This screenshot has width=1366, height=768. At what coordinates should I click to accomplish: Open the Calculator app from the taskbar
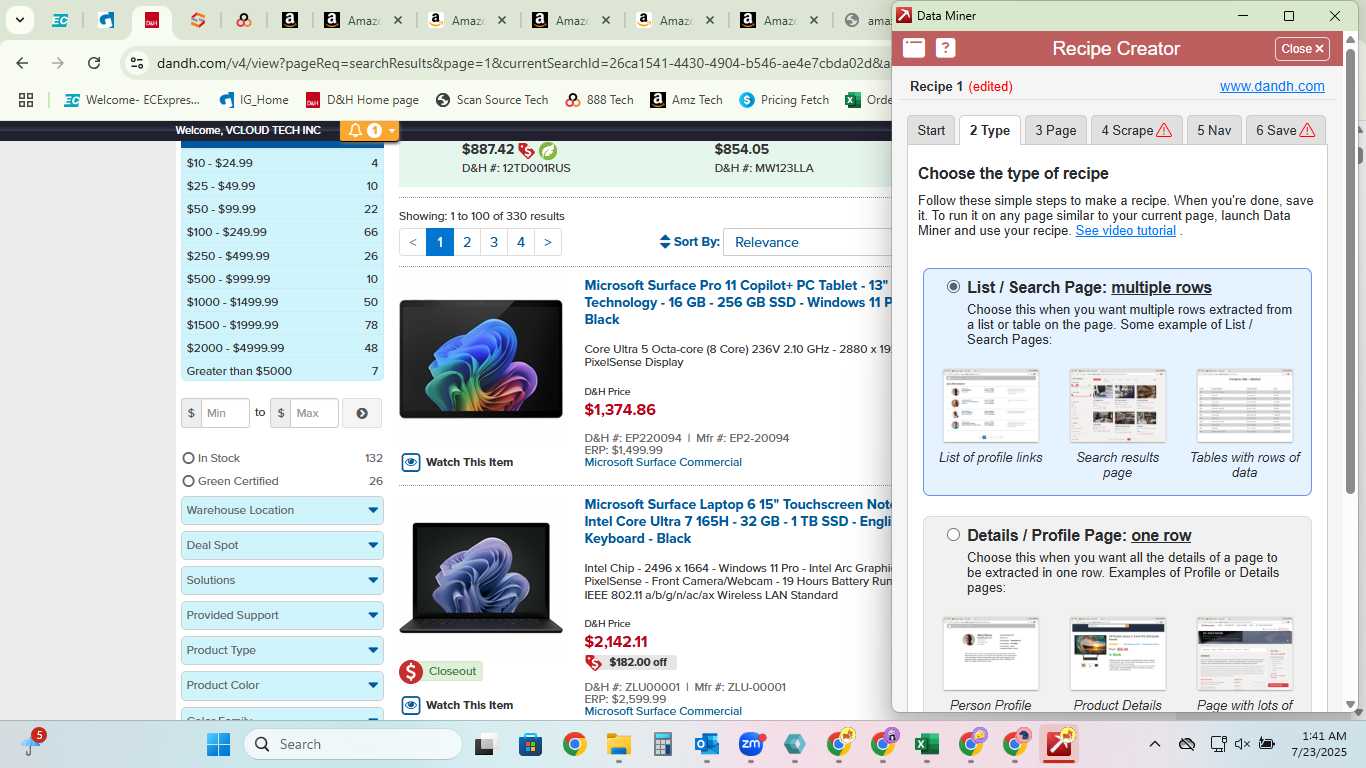point(662,744)
